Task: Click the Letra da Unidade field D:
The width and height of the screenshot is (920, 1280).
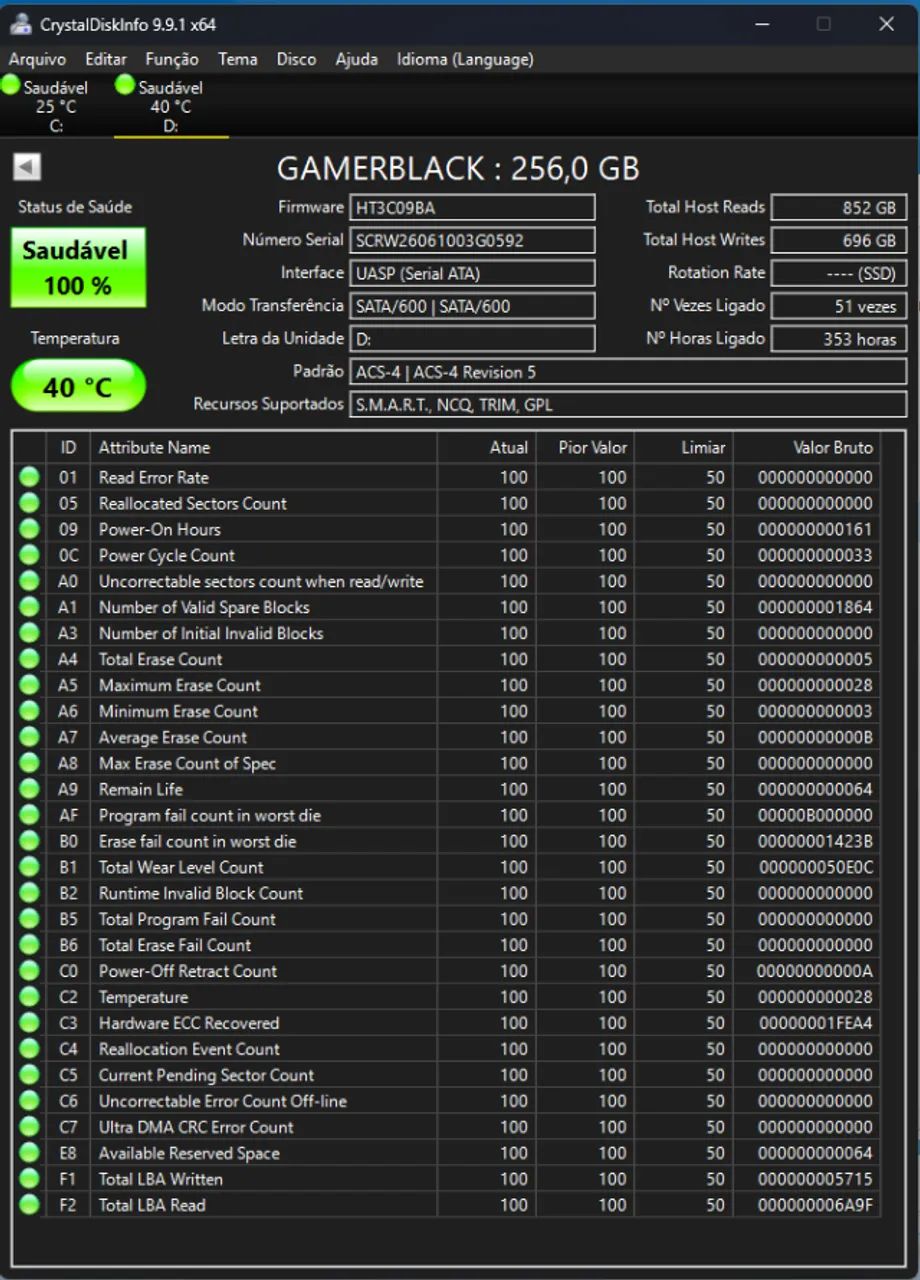Action: [x=472, y=339]
